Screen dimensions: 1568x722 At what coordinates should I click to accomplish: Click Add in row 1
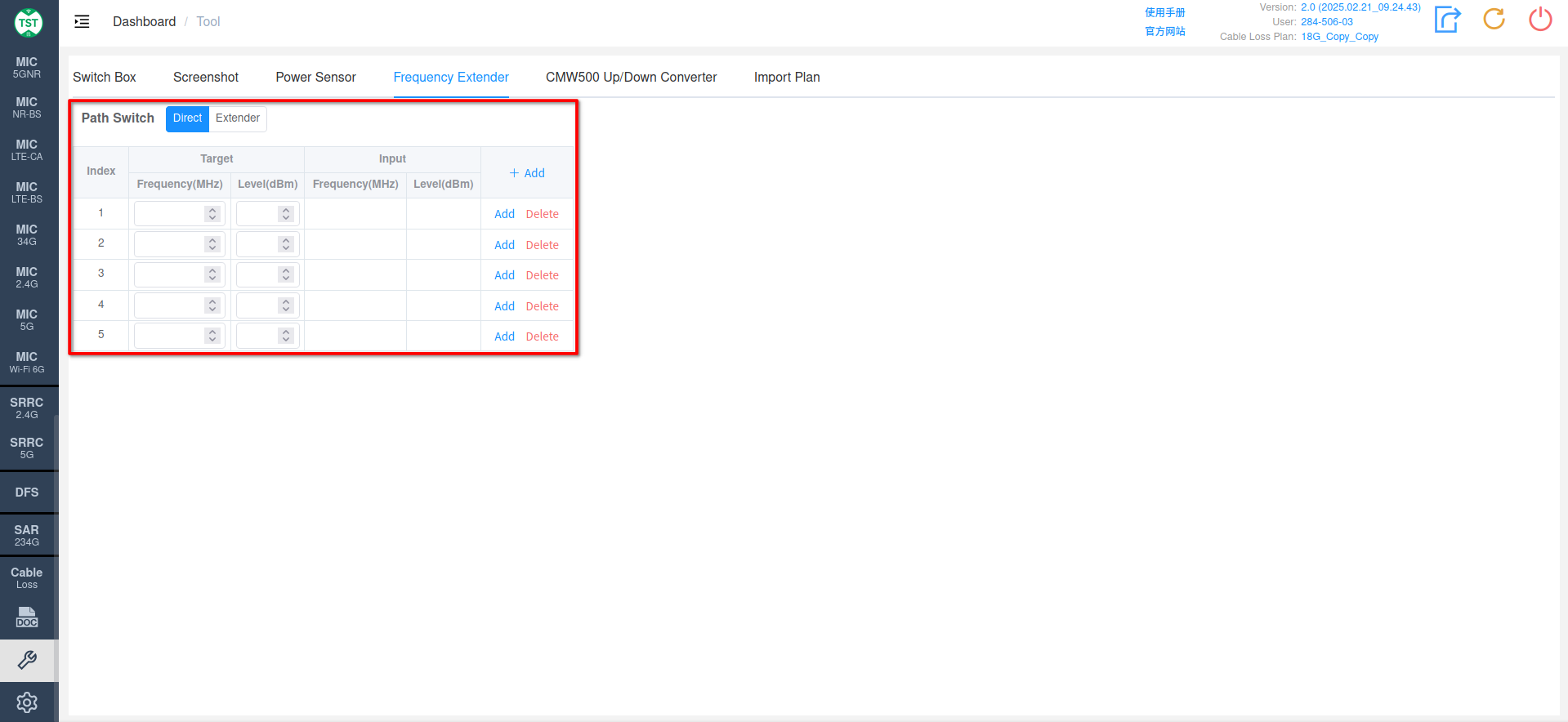click(504, 214)
